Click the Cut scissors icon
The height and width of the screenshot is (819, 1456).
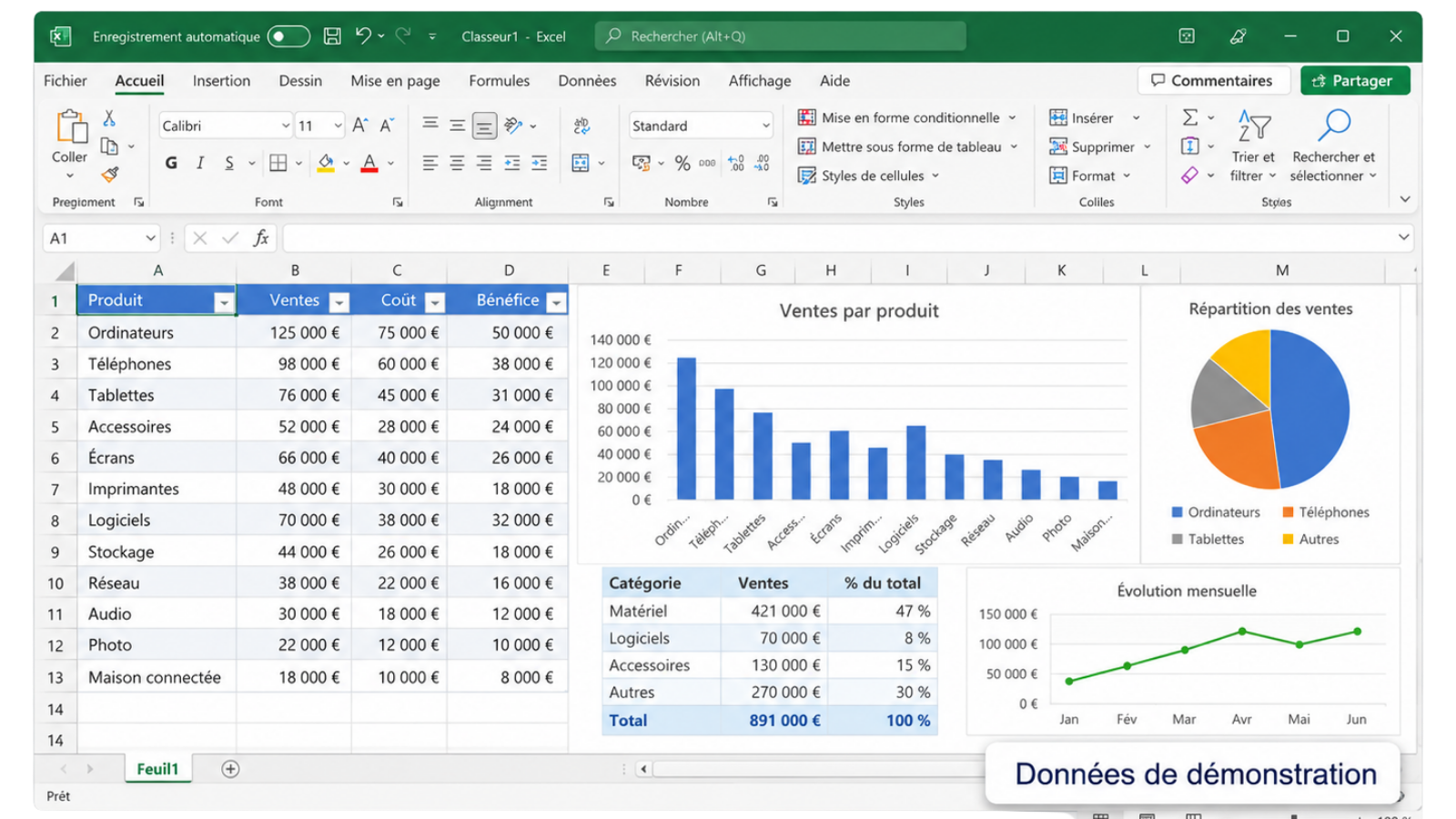[109, 118]
